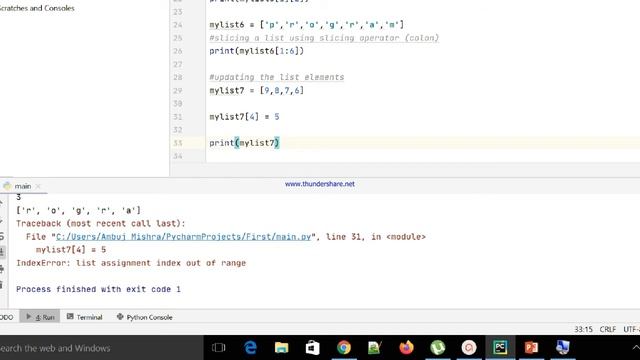640x360 pixels.
Task: Toggle scroll to end in Run console
Action: [2, 252]
